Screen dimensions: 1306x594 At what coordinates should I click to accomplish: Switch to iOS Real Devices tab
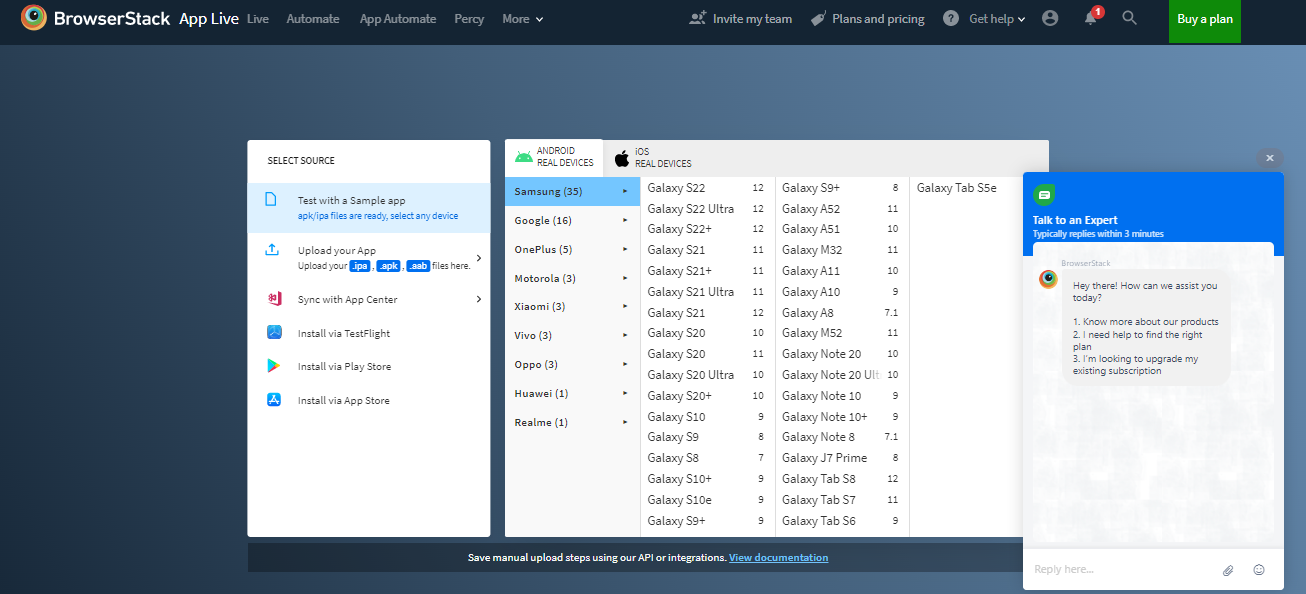[x=654, y=158]
